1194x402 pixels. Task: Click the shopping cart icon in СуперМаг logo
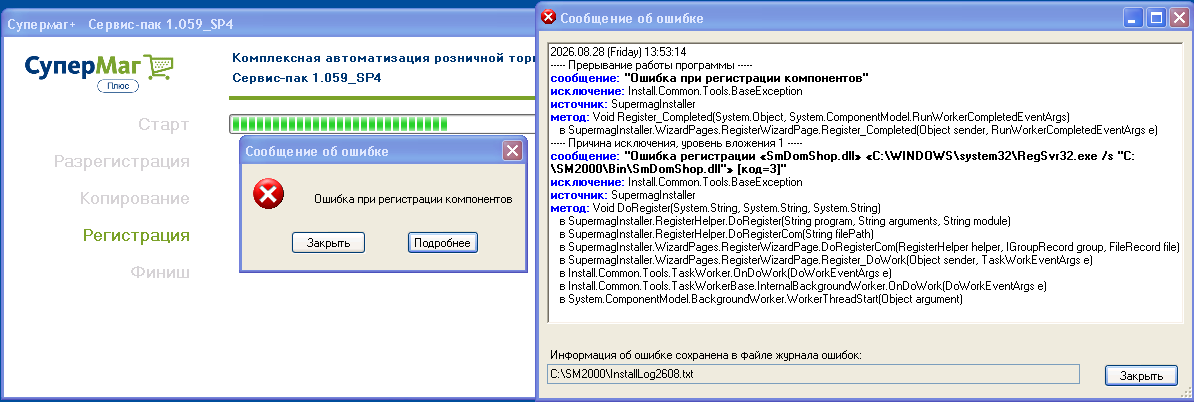(161, 67)
